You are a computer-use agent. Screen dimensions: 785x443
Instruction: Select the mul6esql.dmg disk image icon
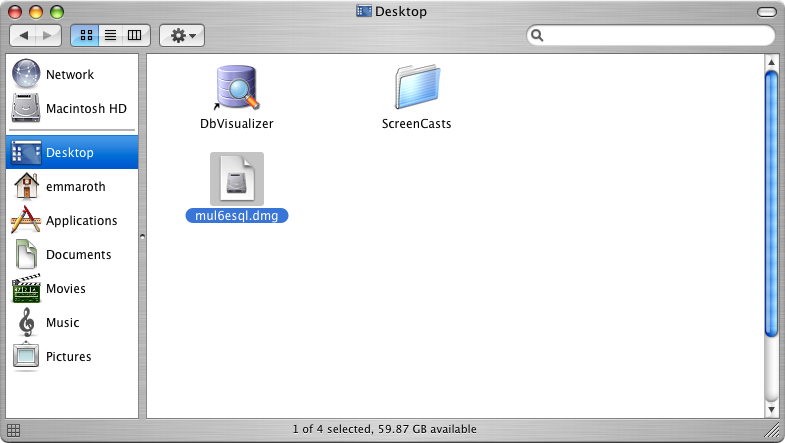(237, 179)
